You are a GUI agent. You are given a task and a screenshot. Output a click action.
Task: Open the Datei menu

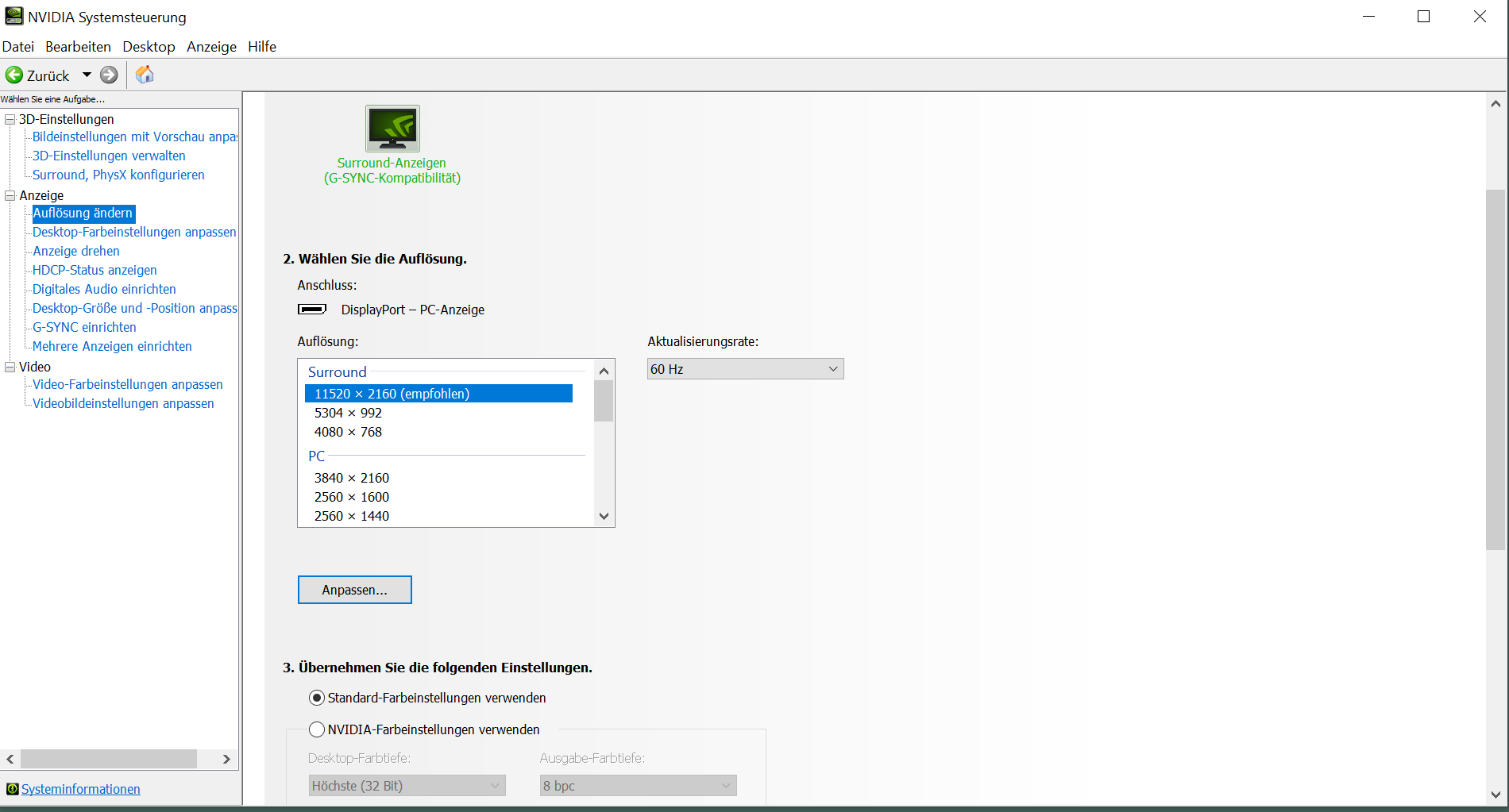coord(18,47)
